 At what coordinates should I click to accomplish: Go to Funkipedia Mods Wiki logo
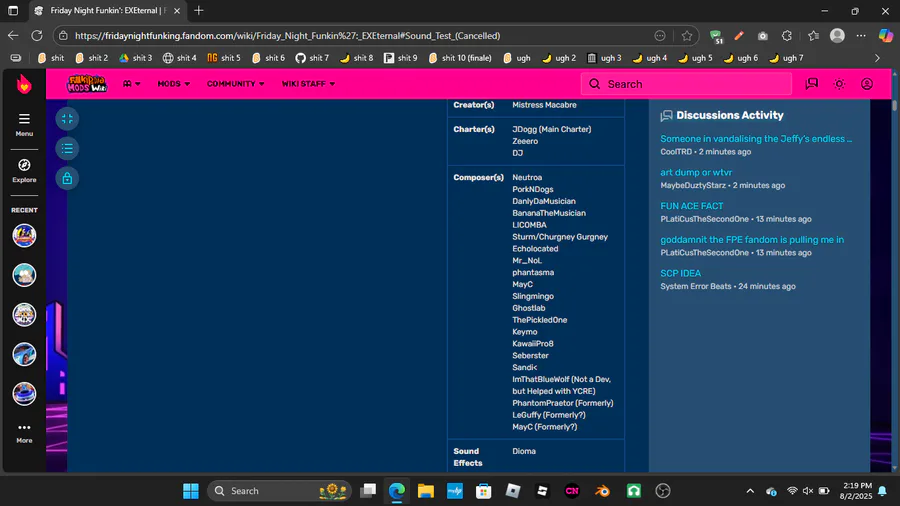click(87, 84)
